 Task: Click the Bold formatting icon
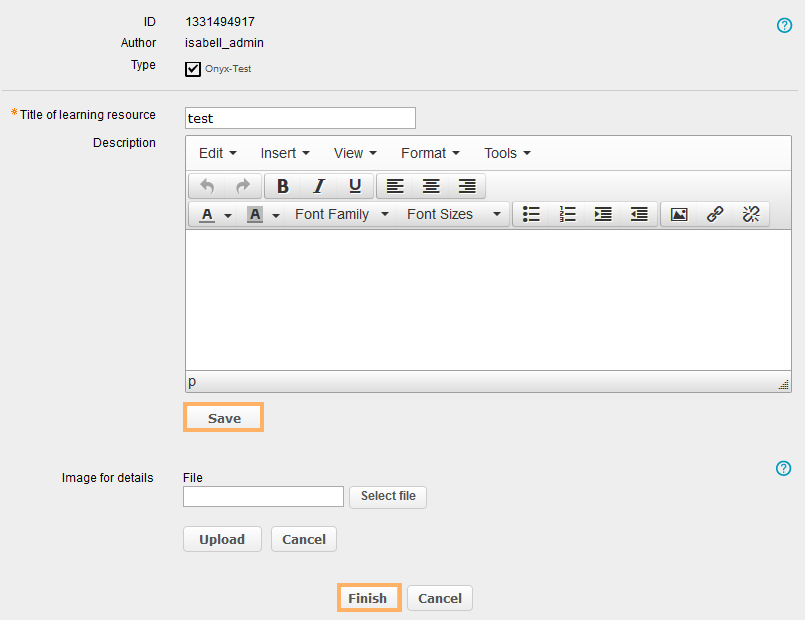[x=283, y=186]
